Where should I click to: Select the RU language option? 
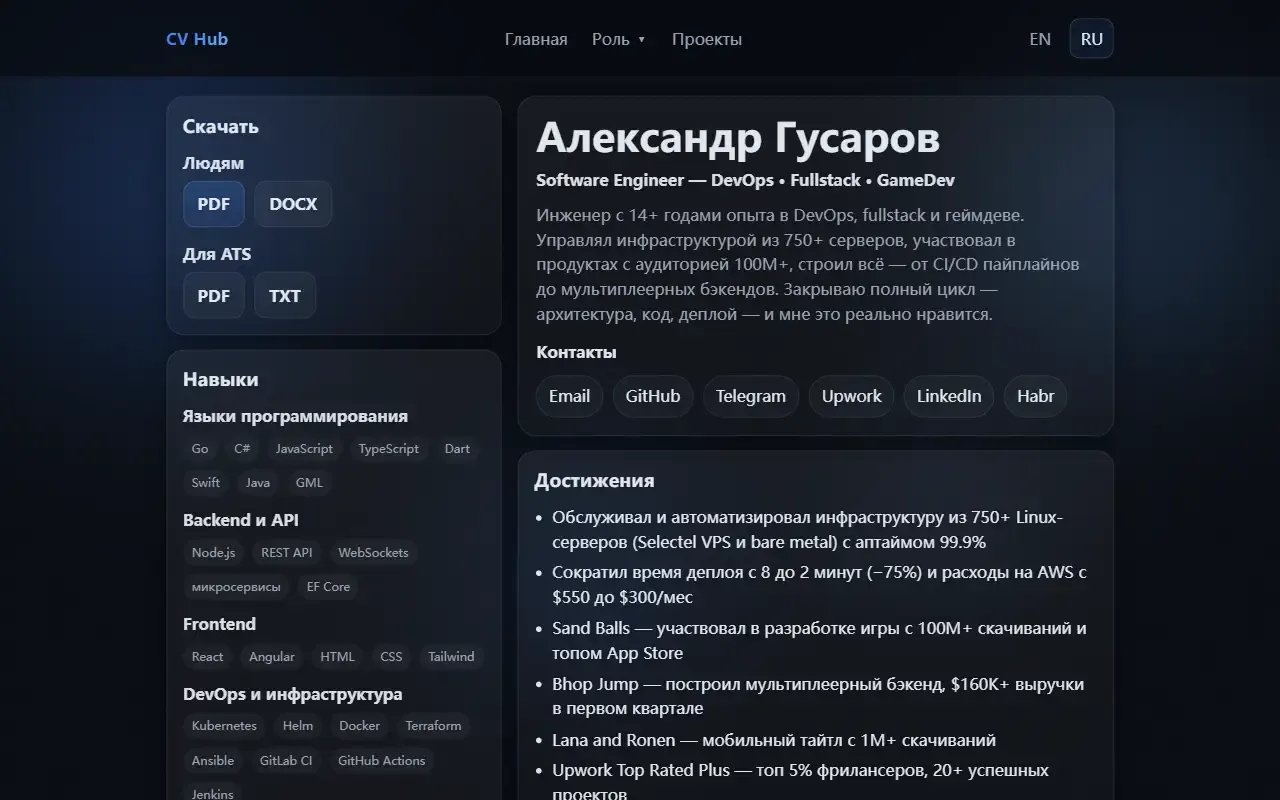pyautogui.click(x=1092, y=39)
